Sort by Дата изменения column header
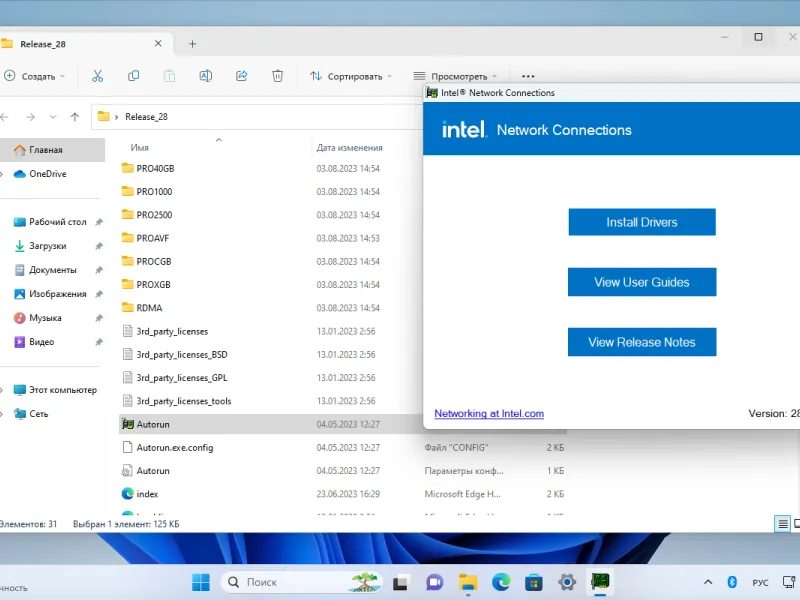 [349, 147]
